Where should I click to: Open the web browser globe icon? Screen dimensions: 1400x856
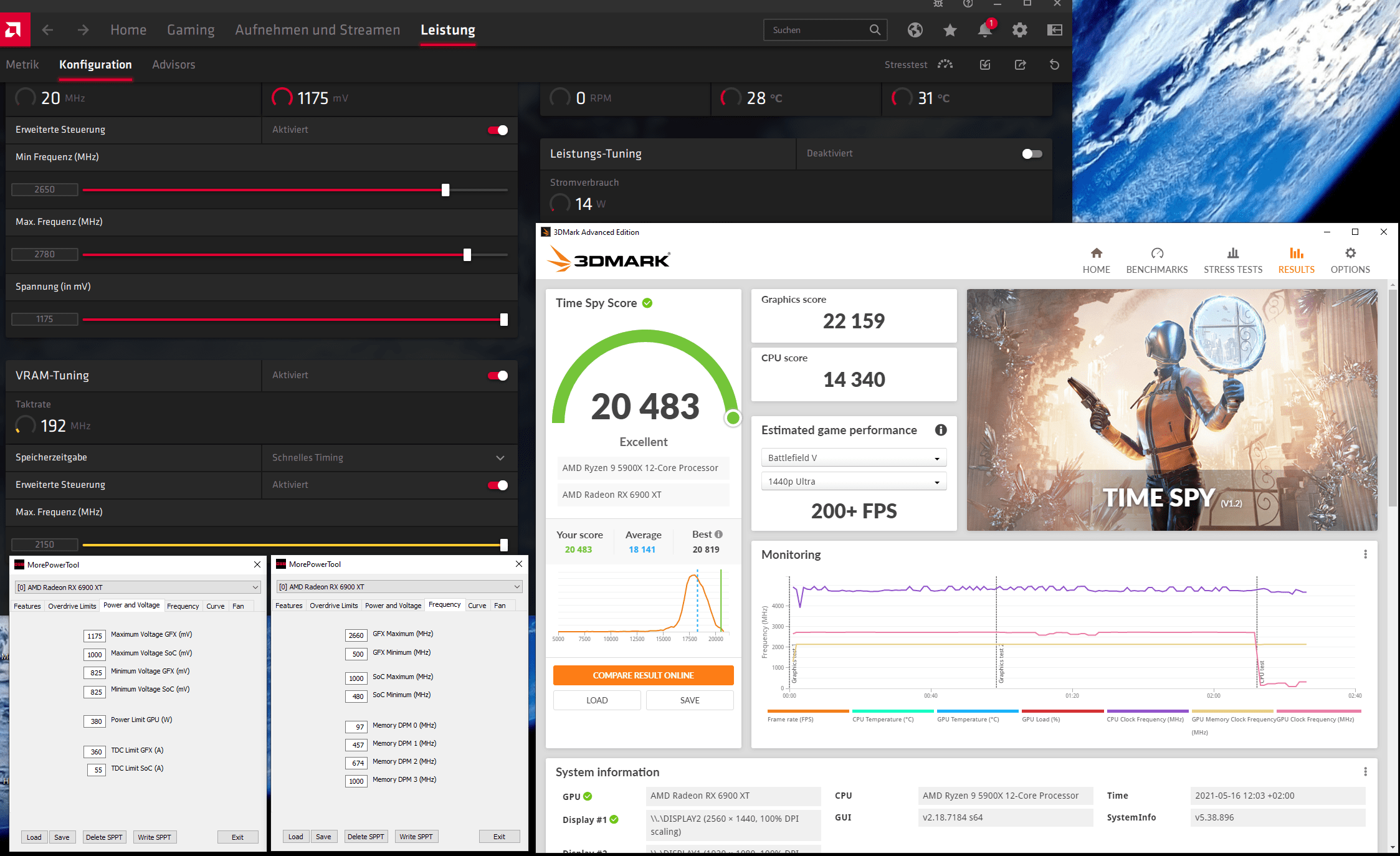pos(915,29)
